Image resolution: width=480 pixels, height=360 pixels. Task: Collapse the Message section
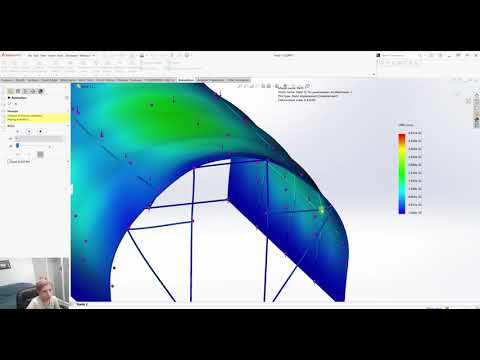[x=68, y=111]
